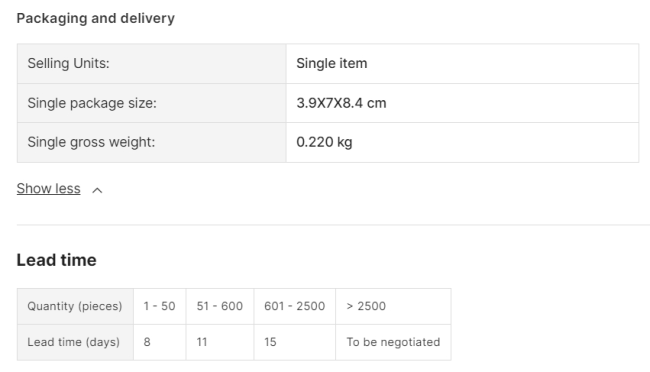650x372 pixels.
Task: Collapse details with the up chevron
Action: coord(97,190)
